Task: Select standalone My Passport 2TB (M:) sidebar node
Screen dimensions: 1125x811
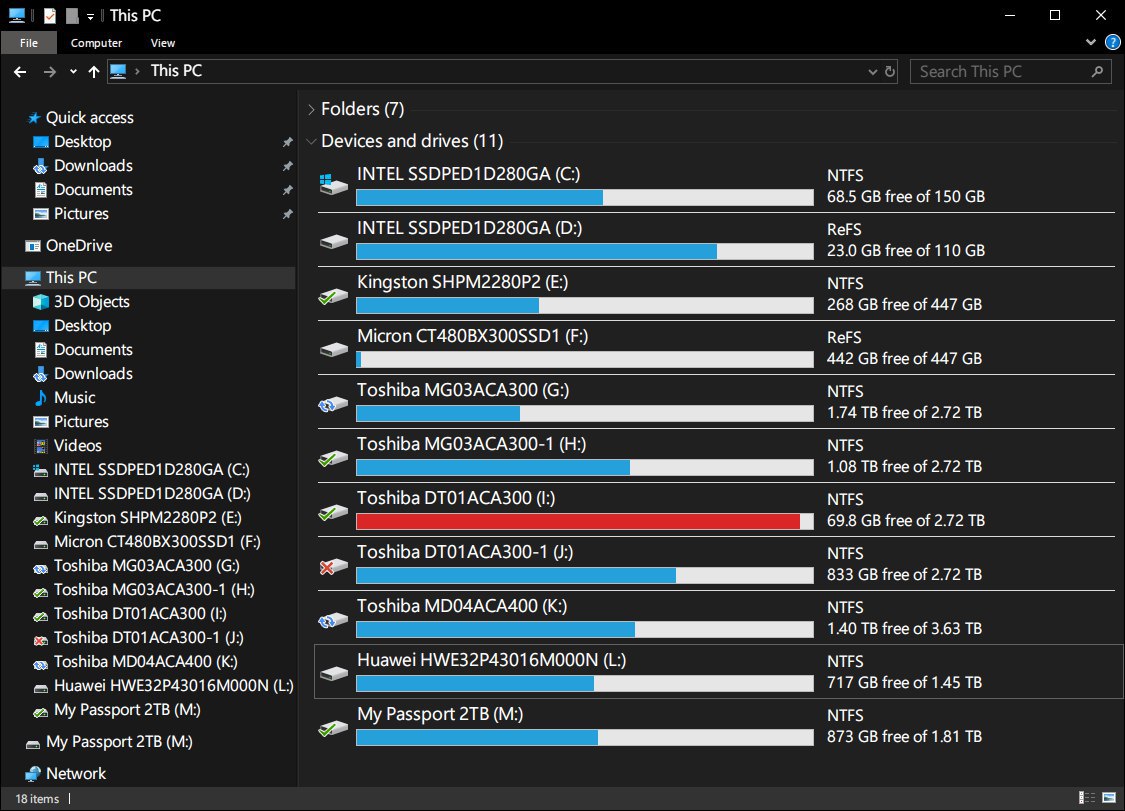Action: click(x=118, y=741)
